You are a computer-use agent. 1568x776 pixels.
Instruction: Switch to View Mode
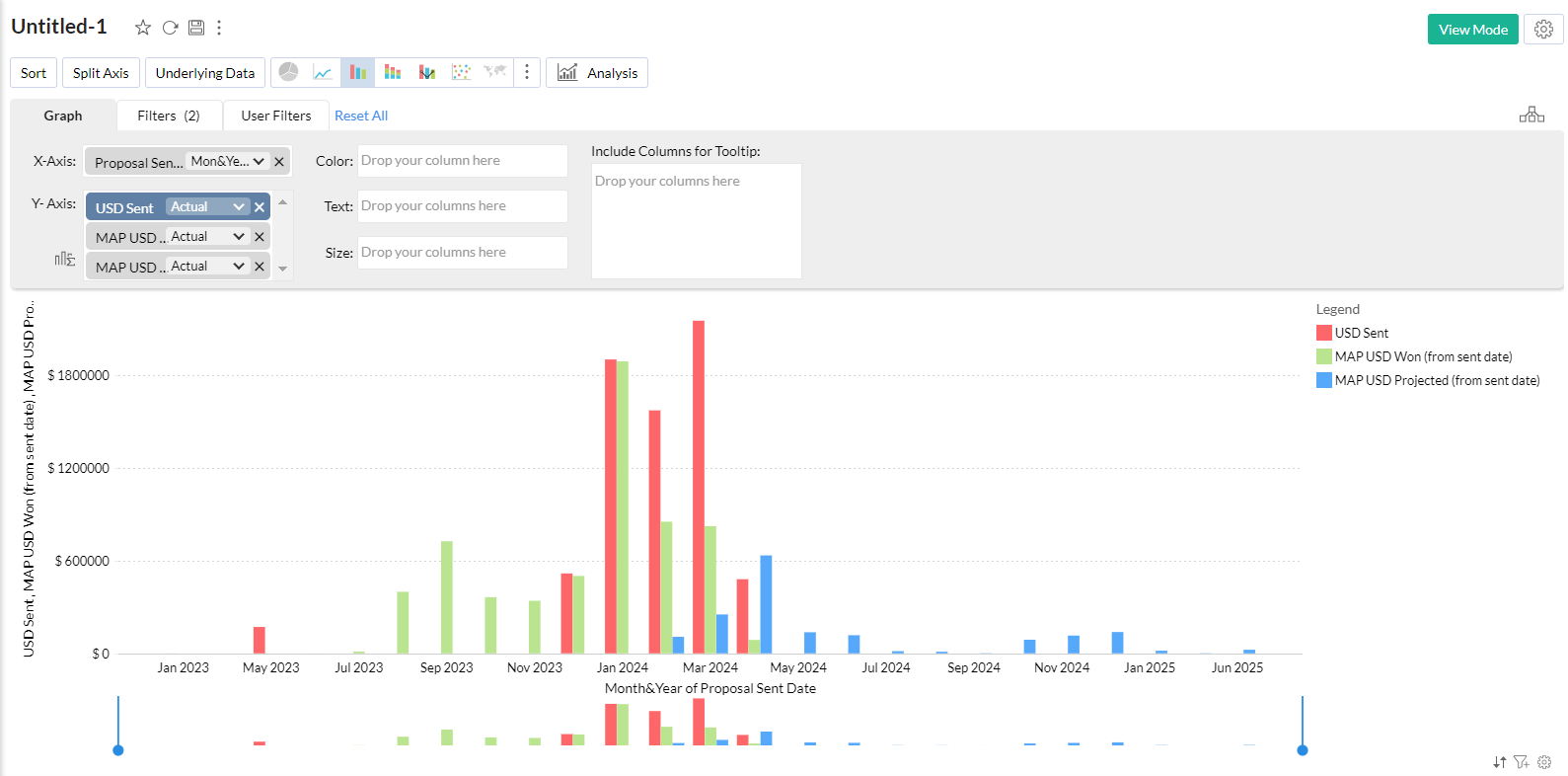point(1473,30)
